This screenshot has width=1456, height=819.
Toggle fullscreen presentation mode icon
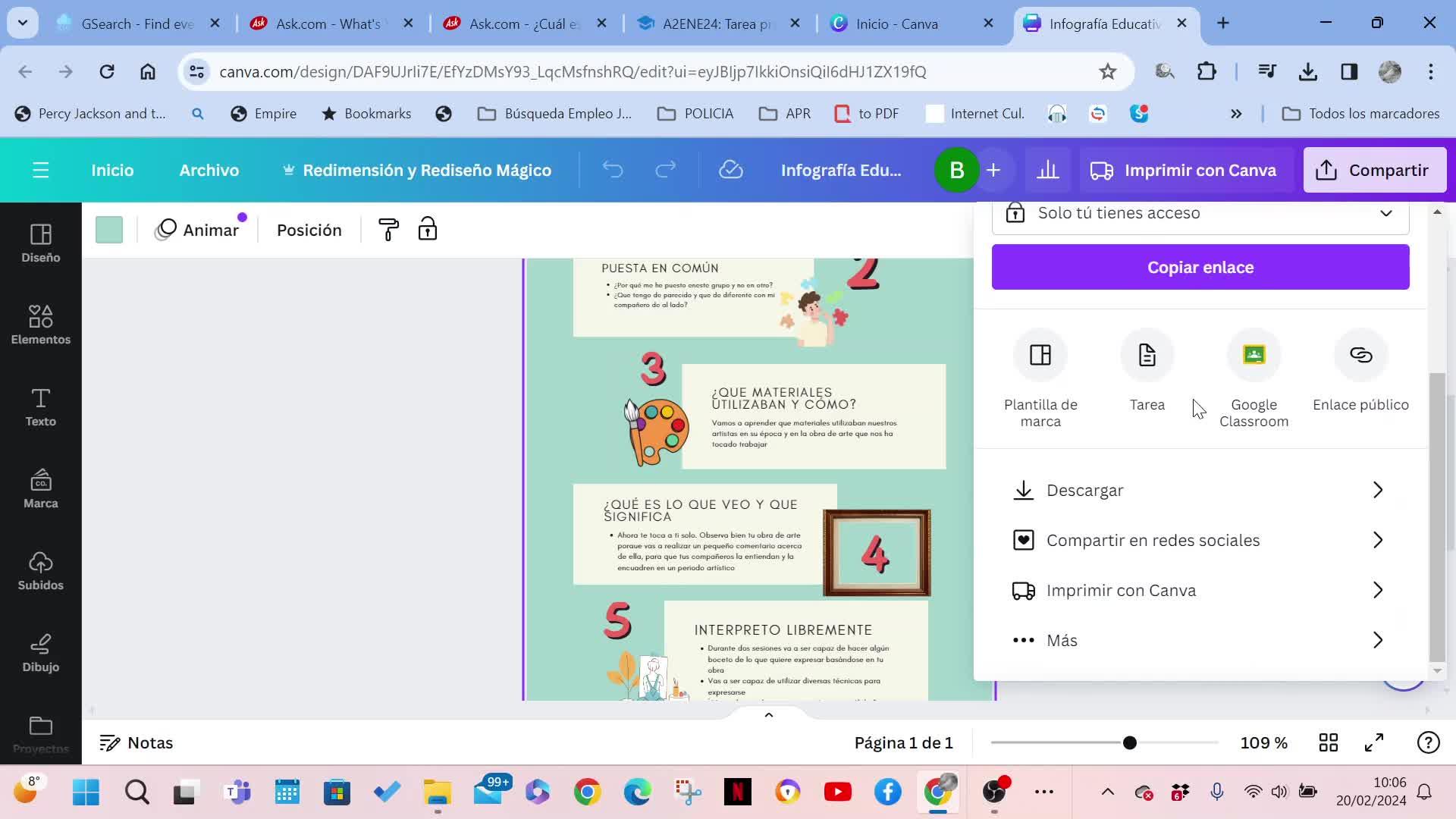pyautogui.click(x=1374, y=742)
